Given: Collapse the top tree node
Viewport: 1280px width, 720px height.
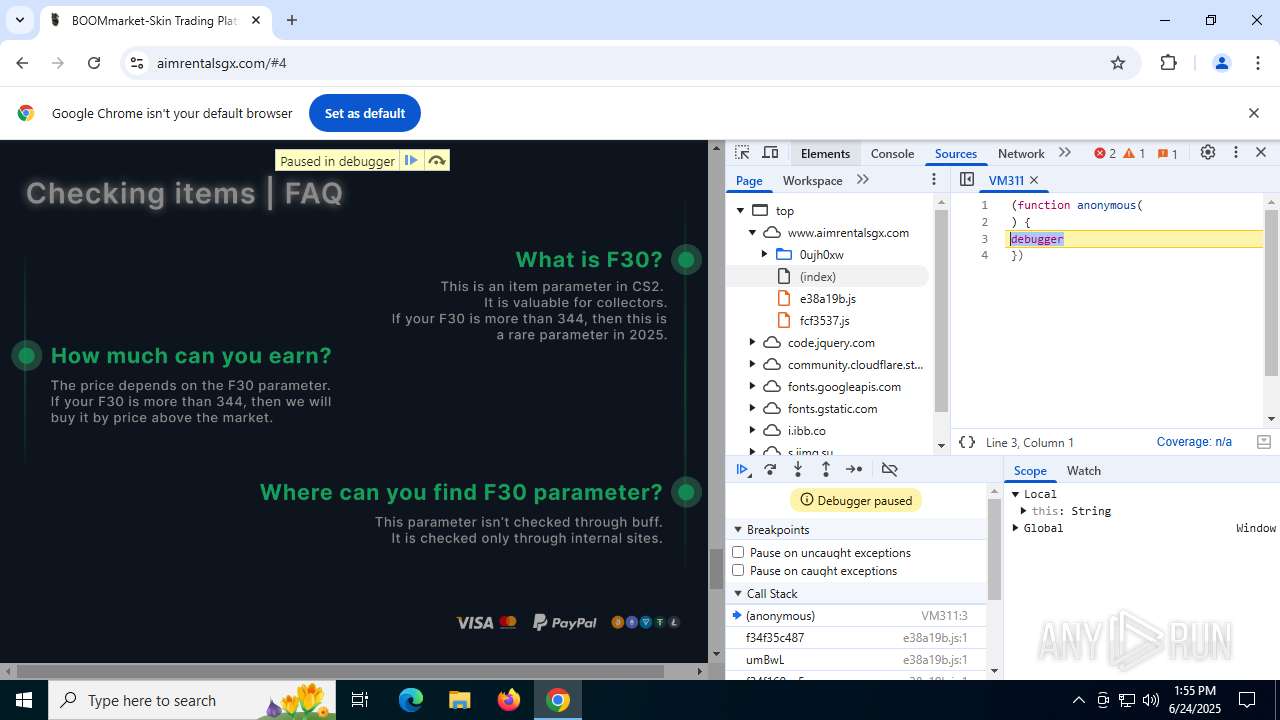Looking at the screenshot, I should (x=741, y=211).
